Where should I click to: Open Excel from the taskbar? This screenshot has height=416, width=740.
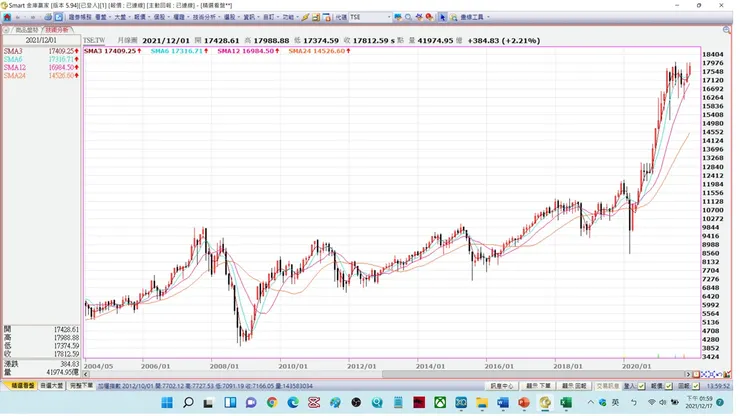566,402
